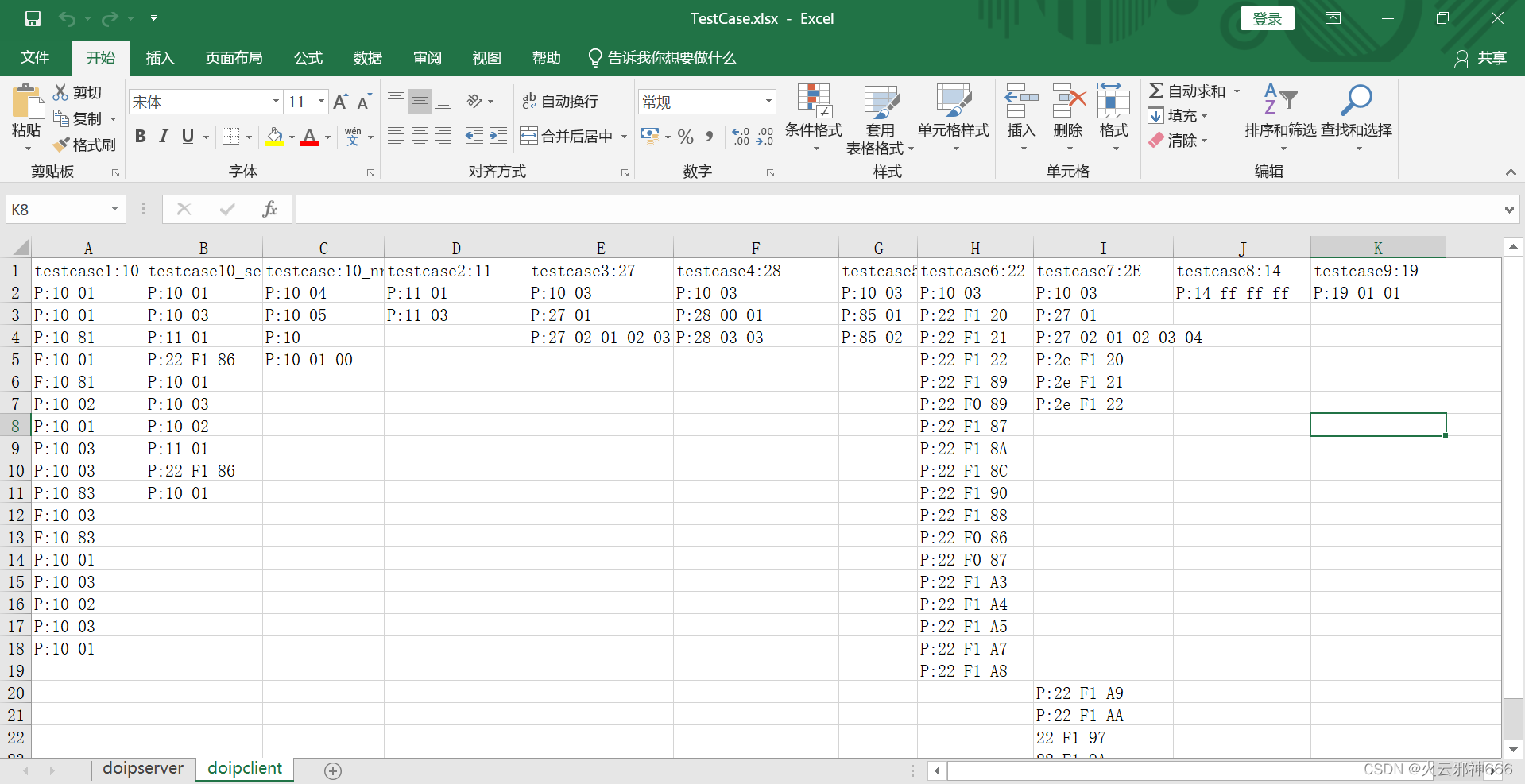Click Format as Table (套用表格格式) icon
Viewport: 1525px width, 784px height.
pyautogui.click(x=881, y=101)
